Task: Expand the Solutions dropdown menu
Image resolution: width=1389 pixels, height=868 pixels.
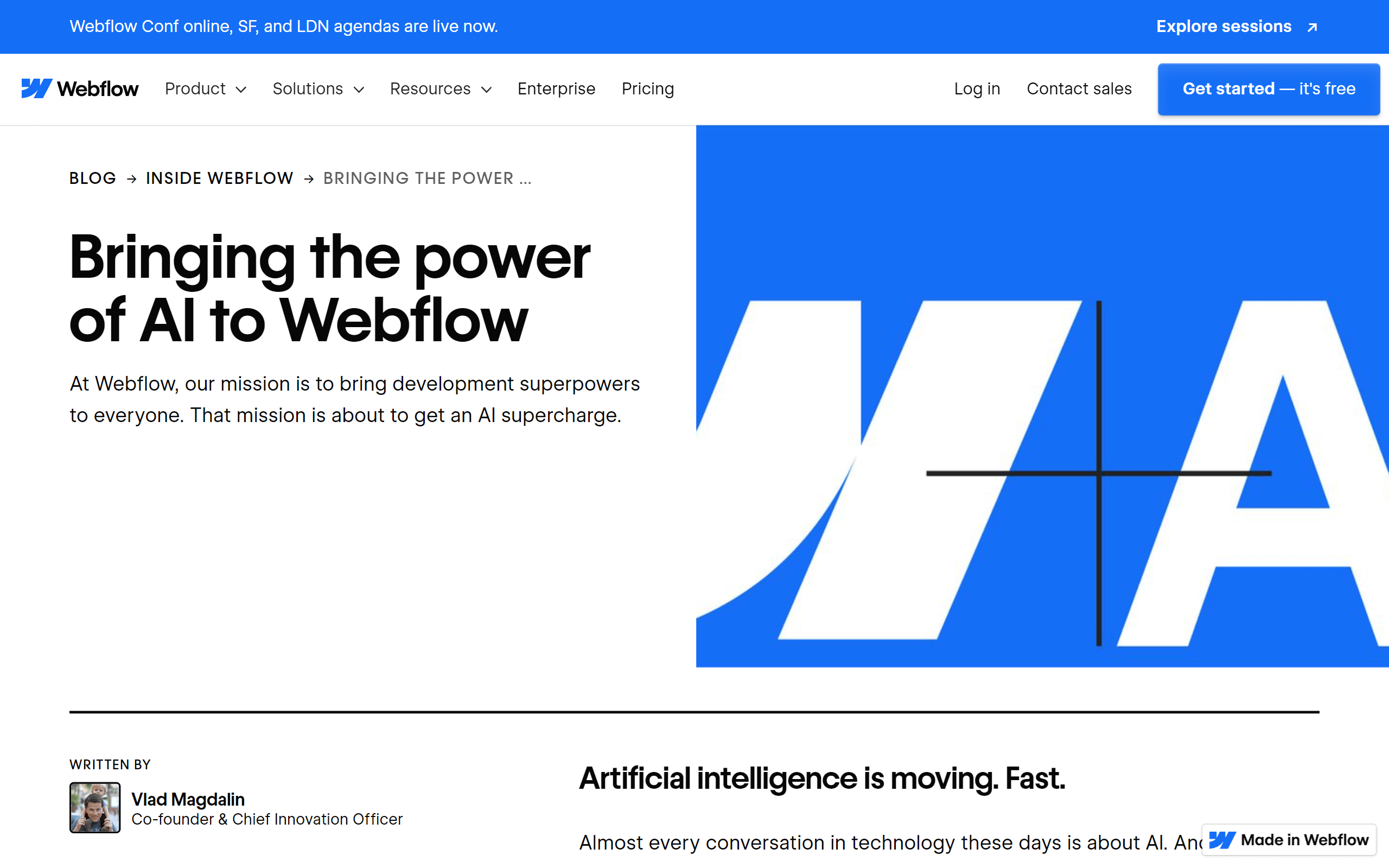Action: point(317,89)
